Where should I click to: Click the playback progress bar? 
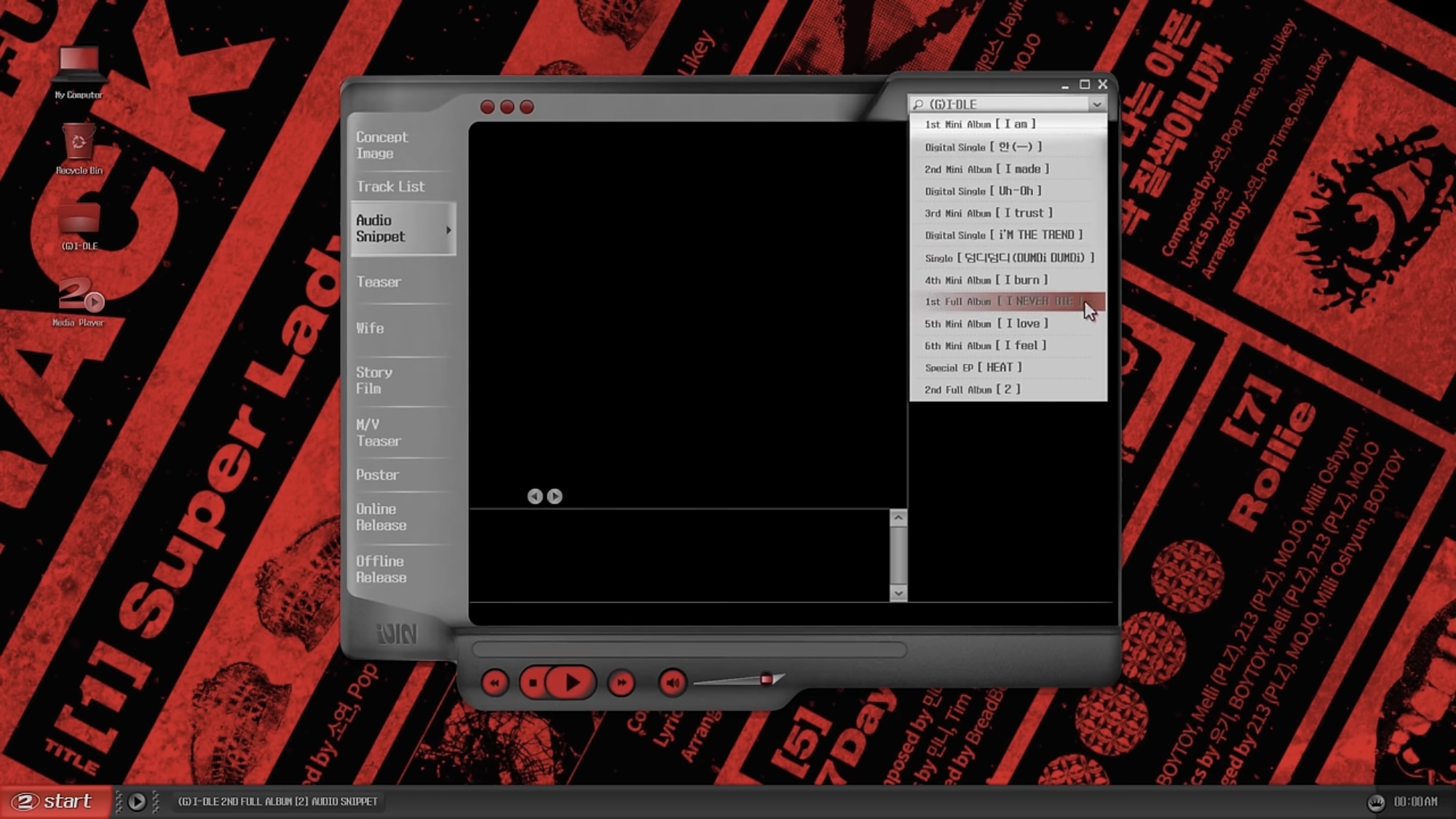(x=689, y=649)
